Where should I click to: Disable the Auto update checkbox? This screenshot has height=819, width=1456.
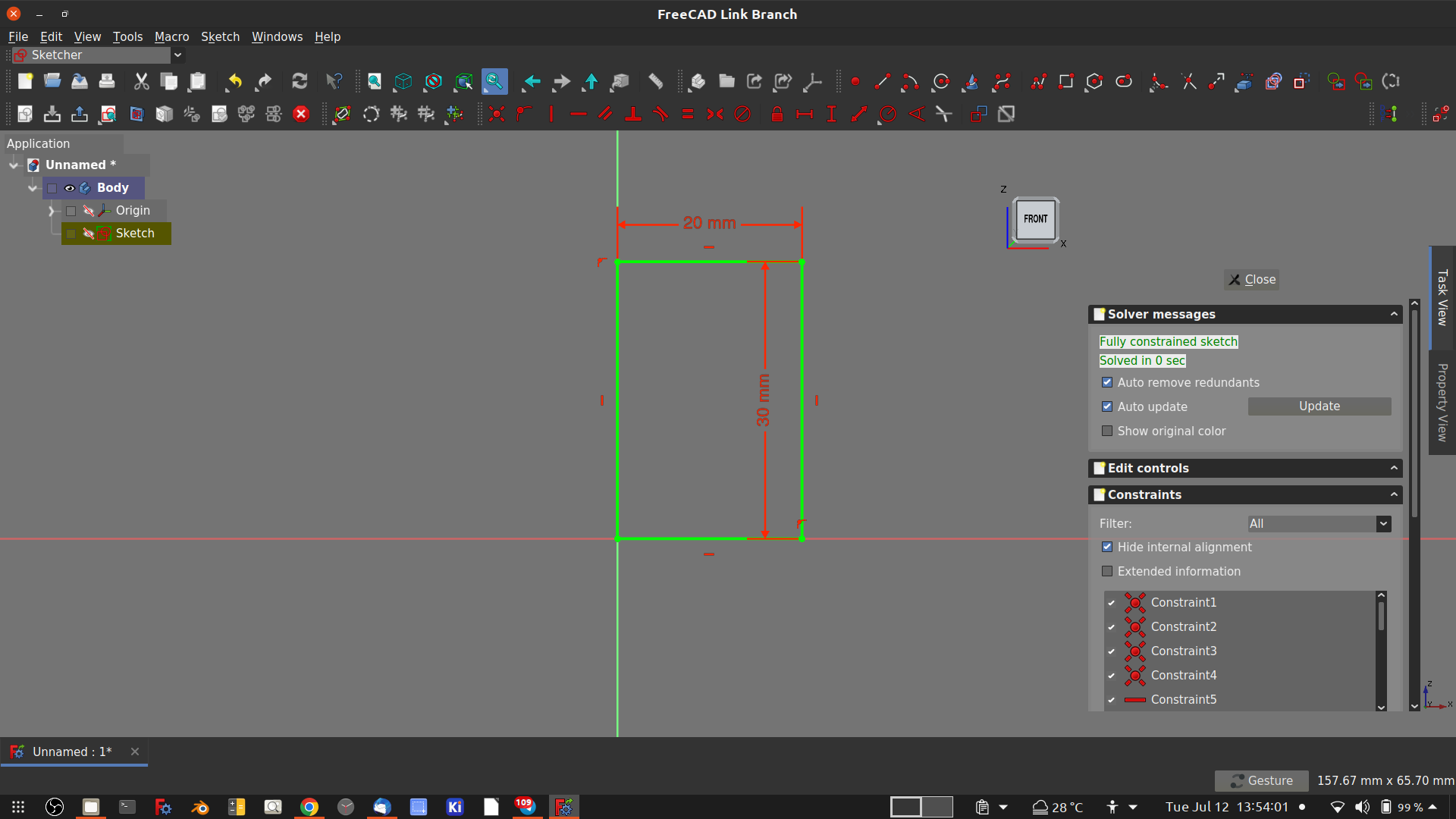[x=1107, y=406]
